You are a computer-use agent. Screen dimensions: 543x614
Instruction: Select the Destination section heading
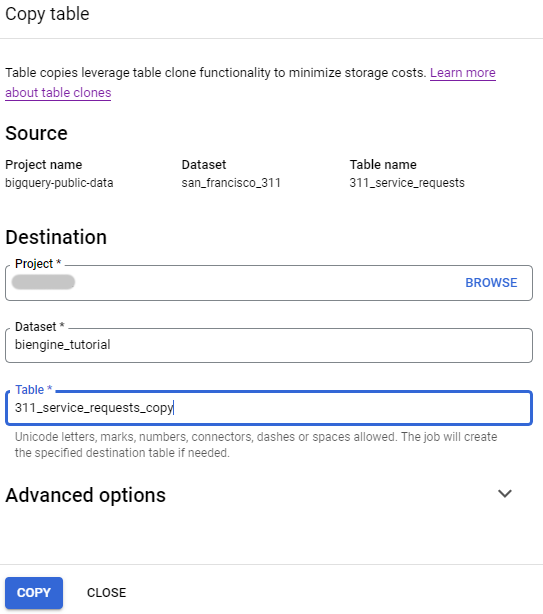[56, 237]
